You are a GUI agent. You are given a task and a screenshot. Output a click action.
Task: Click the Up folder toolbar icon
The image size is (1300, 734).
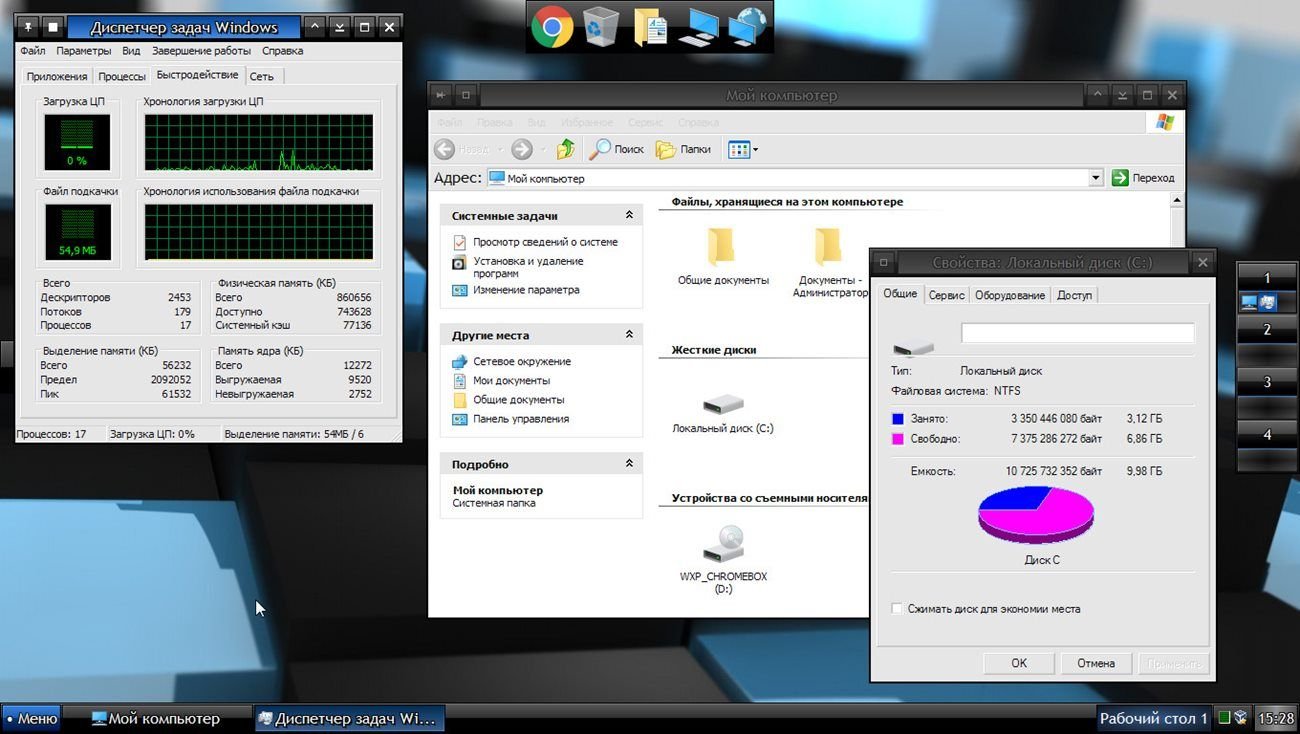[x=565, y=149]
